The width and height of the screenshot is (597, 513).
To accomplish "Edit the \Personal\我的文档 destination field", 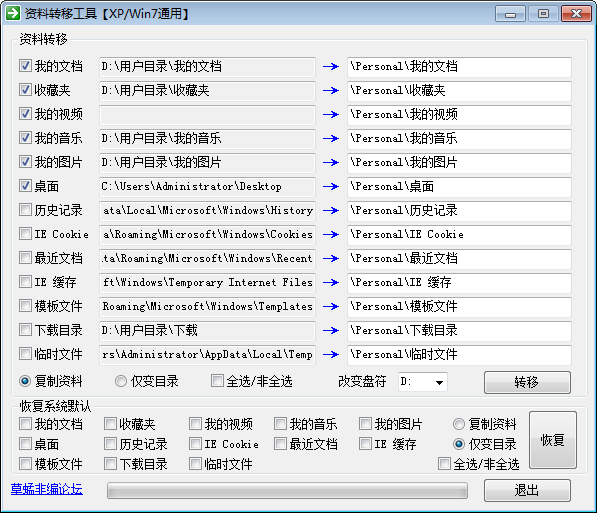I will [459, 67].
